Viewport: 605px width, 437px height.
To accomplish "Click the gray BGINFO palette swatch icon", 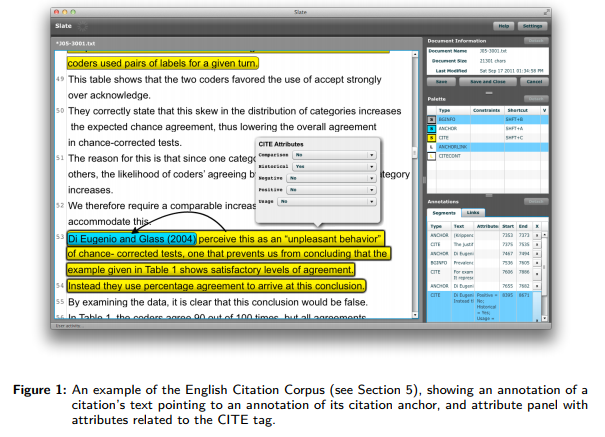I will click(432, 120).
